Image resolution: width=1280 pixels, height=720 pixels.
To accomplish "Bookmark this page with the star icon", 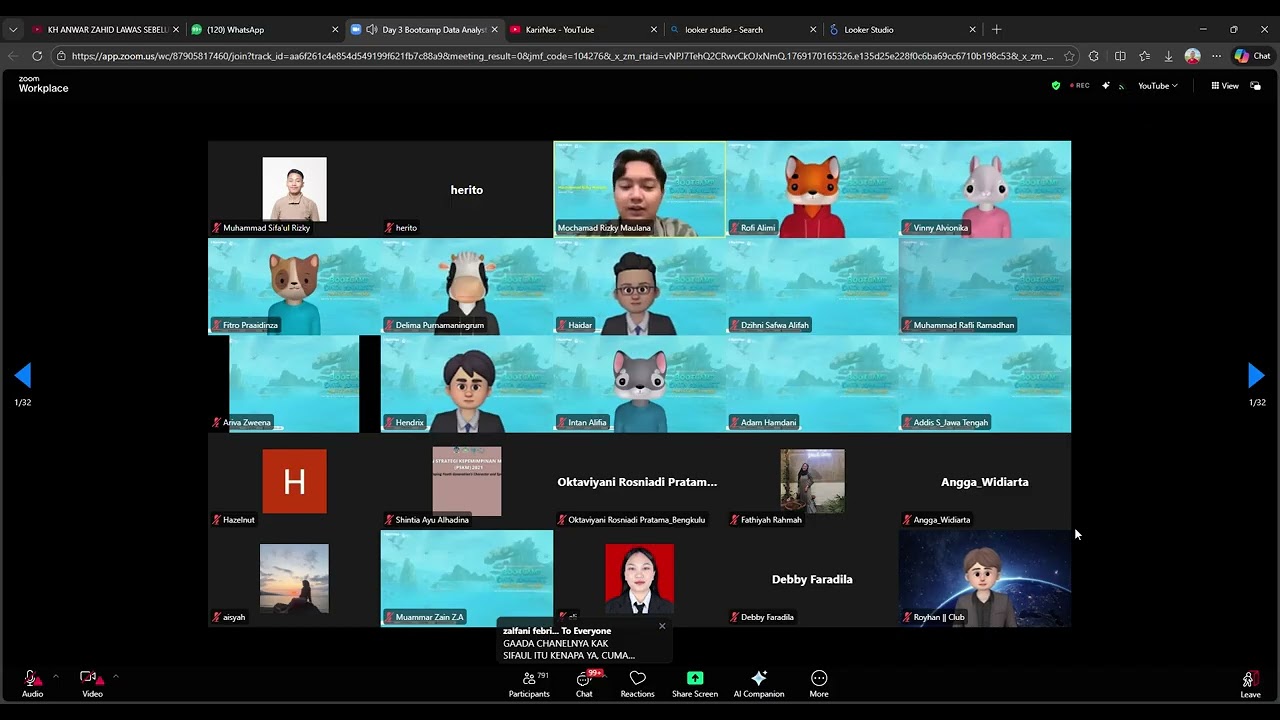I will 1069,56.
